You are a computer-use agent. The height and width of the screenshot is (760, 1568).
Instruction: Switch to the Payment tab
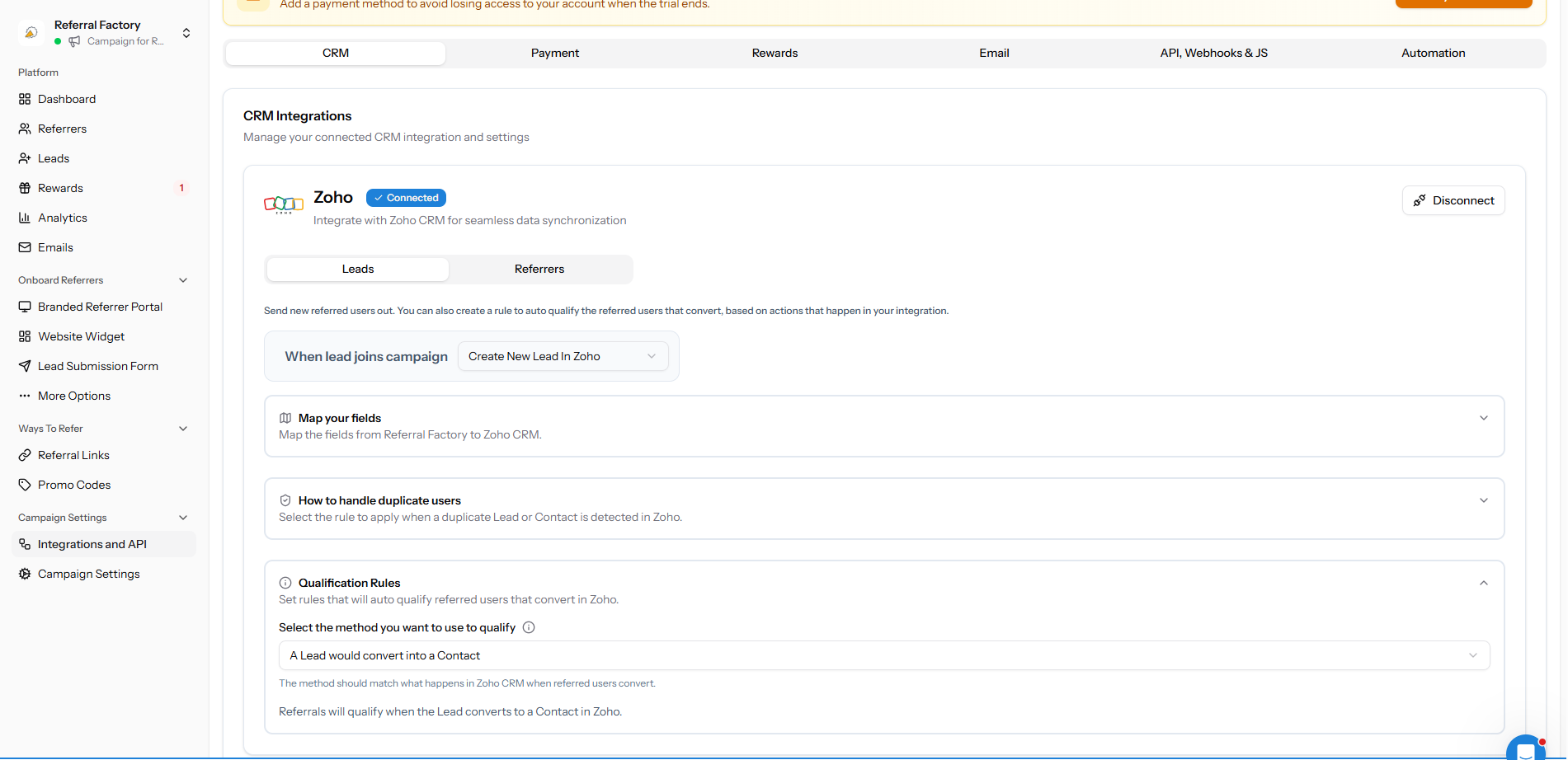click(555, 53)
